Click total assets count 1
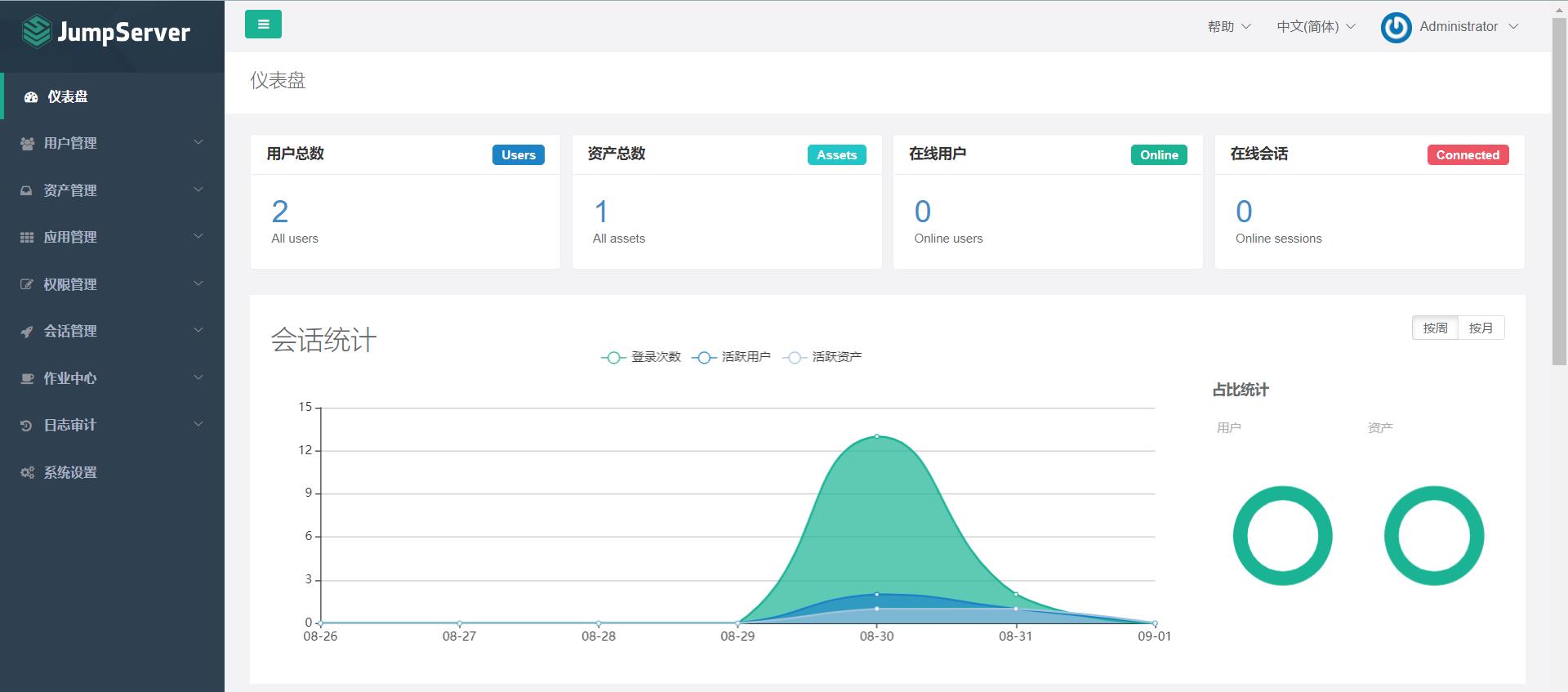 pyautogui.click(x=601, y=212)
